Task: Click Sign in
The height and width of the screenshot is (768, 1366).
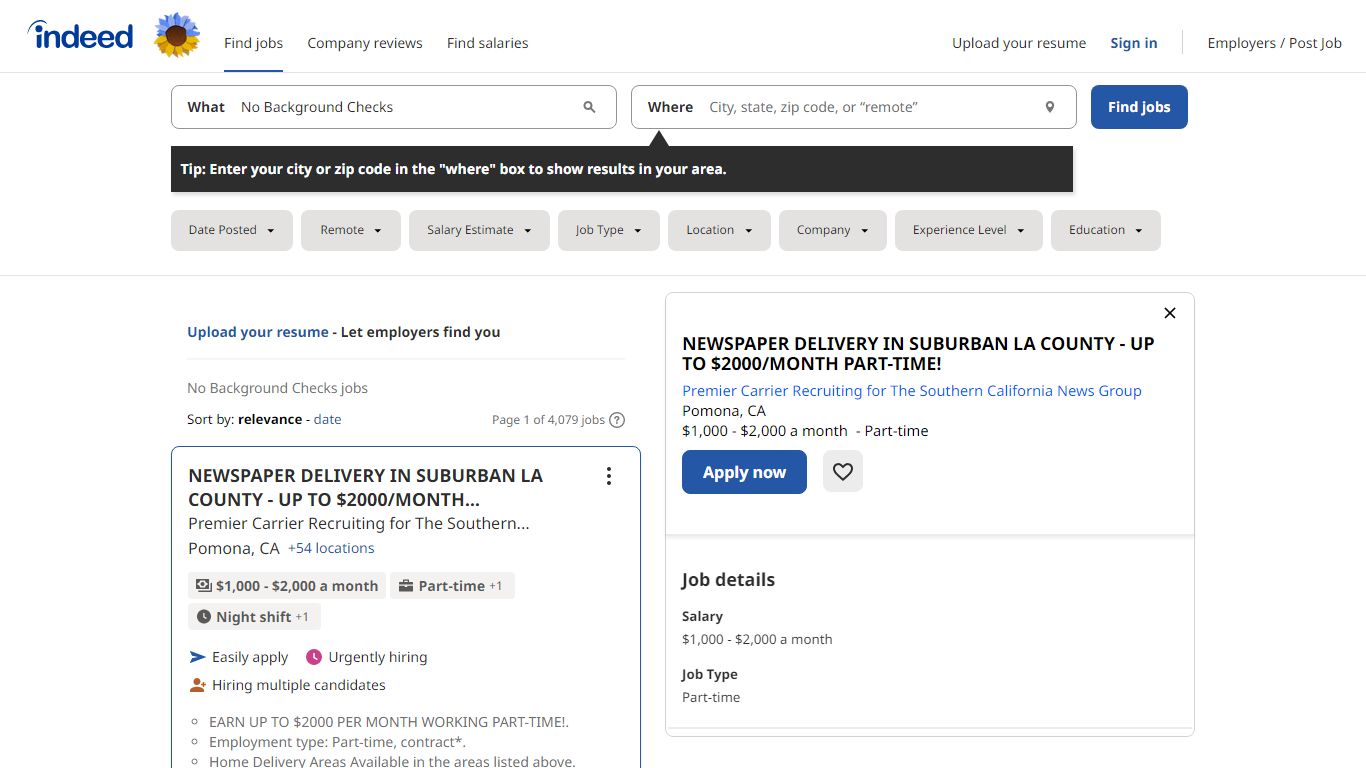Action: coord(1134,43)
